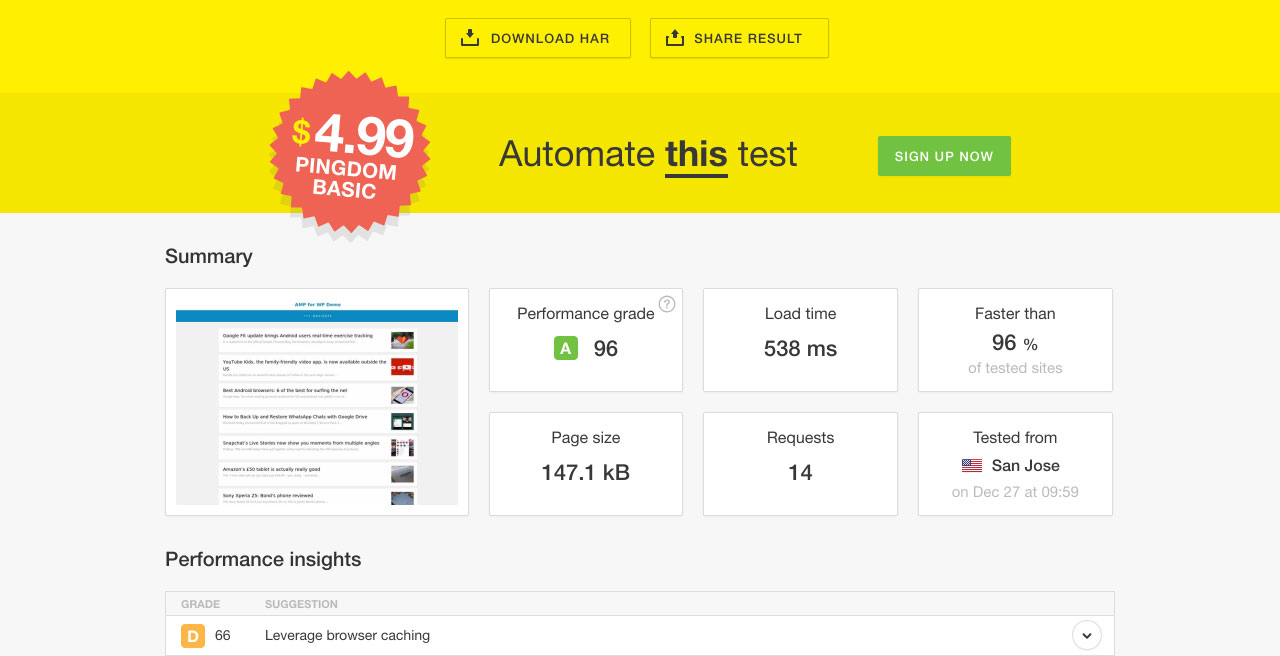
Task: Click the Load time value 538 ms
Action: point(800,349)
